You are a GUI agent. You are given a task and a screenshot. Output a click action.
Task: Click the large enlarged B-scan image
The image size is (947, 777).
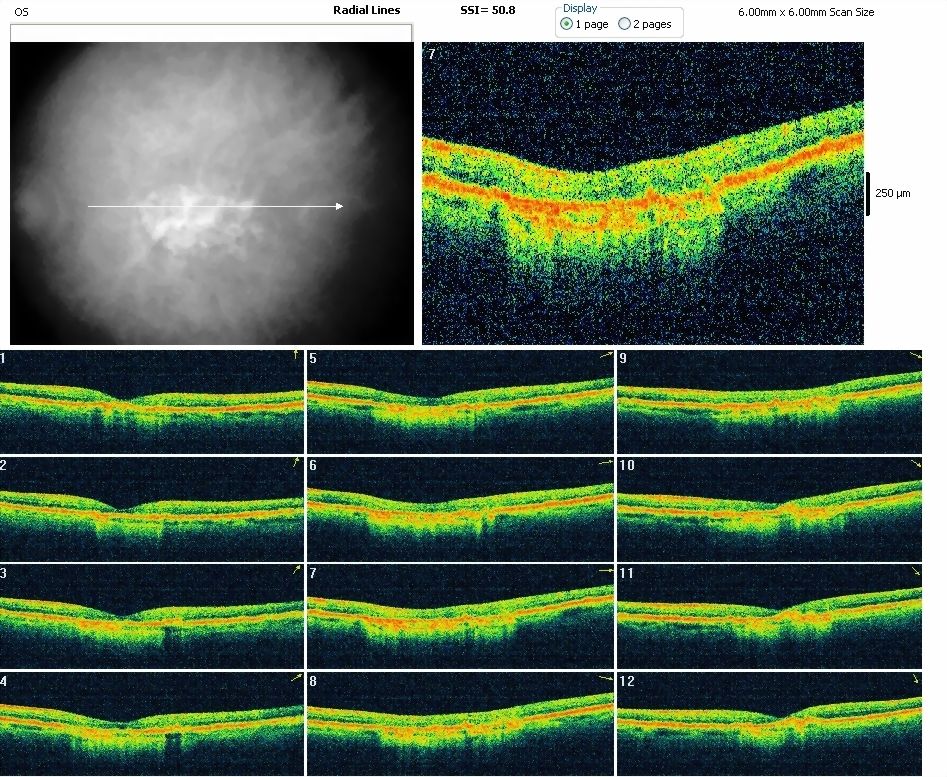click(642, 194)
